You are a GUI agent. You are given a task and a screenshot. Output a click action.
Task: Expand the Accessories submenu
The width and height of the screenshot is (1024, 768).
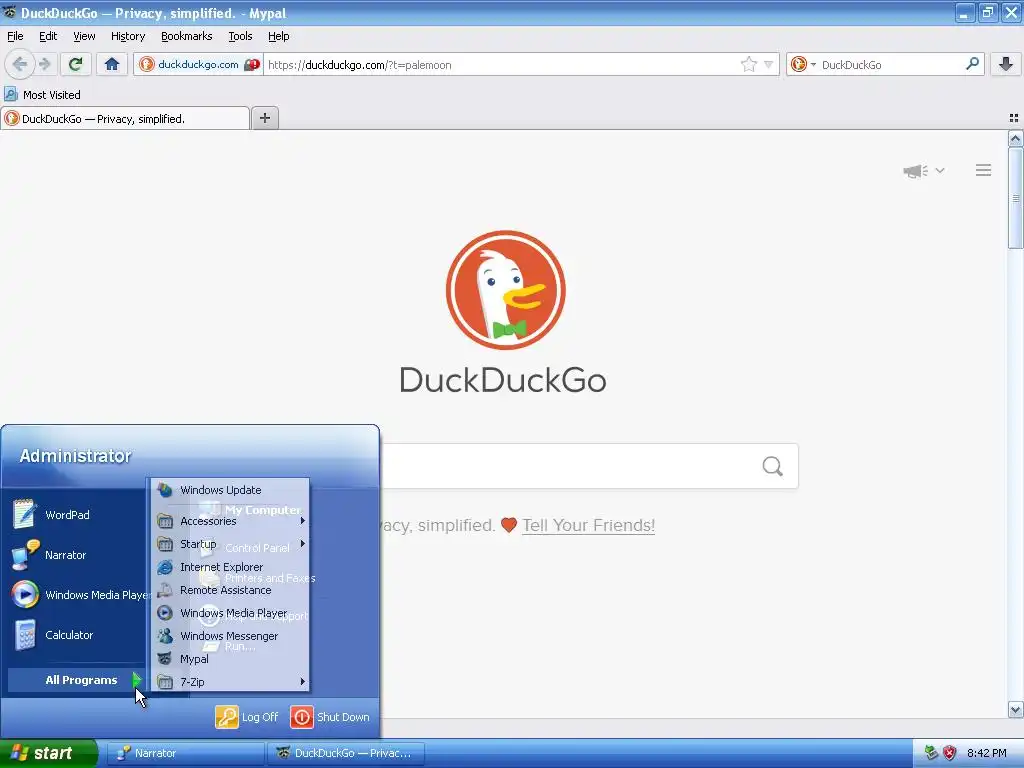click(230, 521)
